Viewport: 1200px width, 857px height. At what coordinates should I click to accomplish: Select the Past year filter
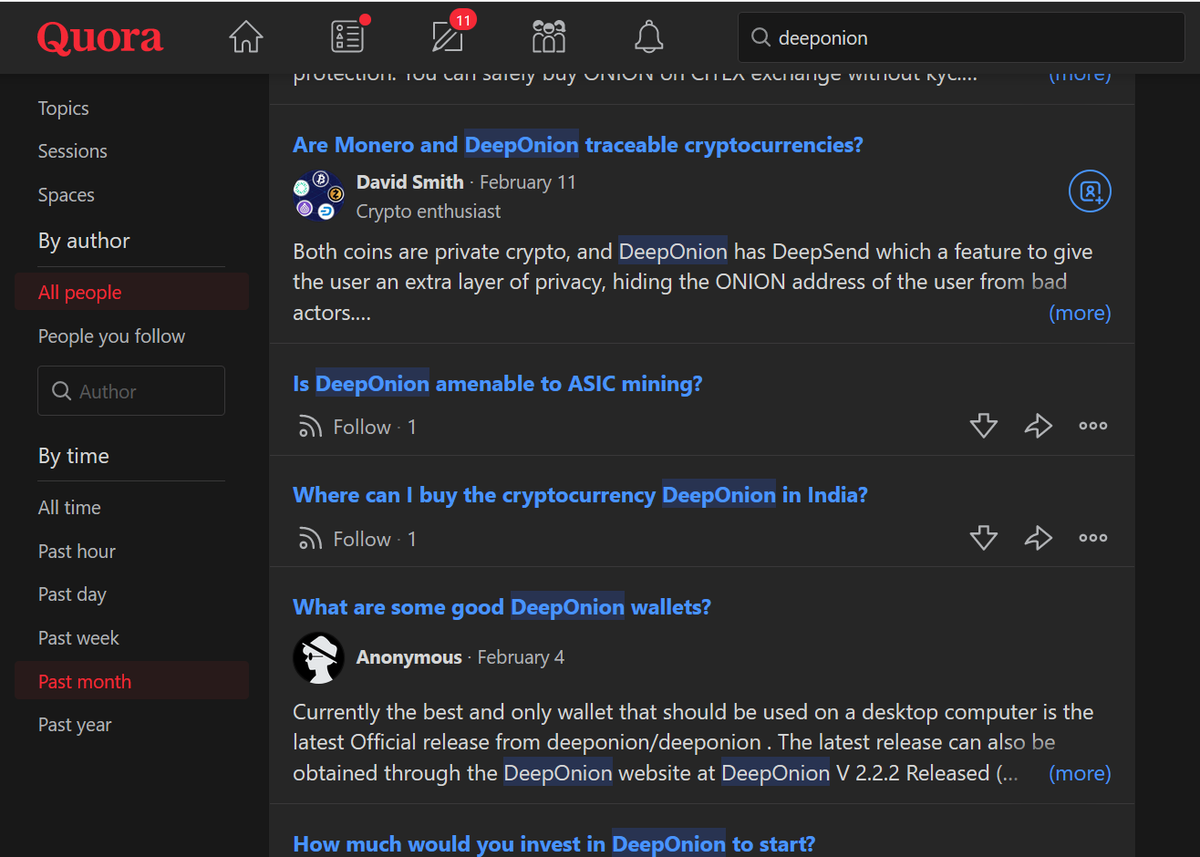pyautogui.click(x=75, y=725)
